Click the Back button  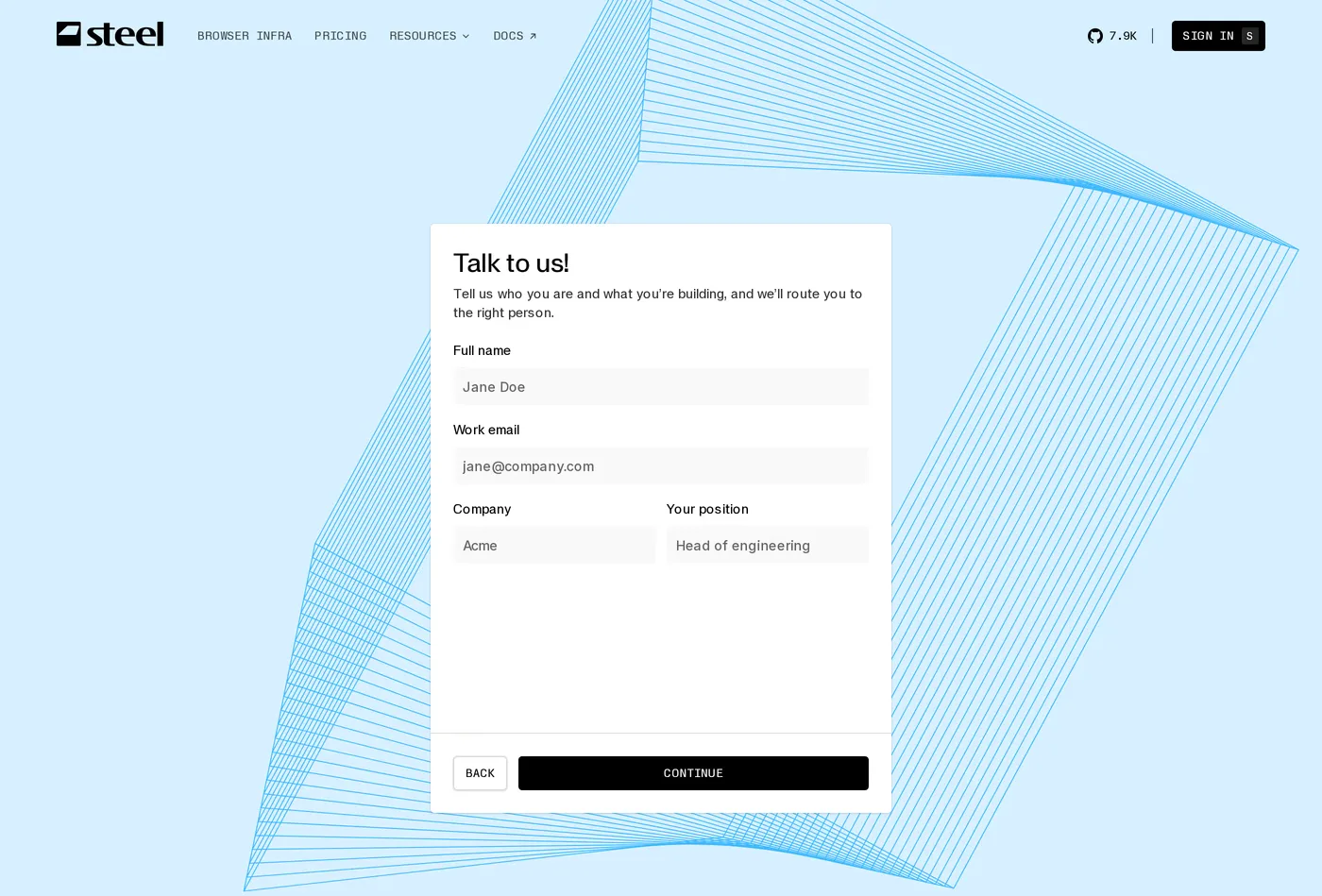click(480, 773)
